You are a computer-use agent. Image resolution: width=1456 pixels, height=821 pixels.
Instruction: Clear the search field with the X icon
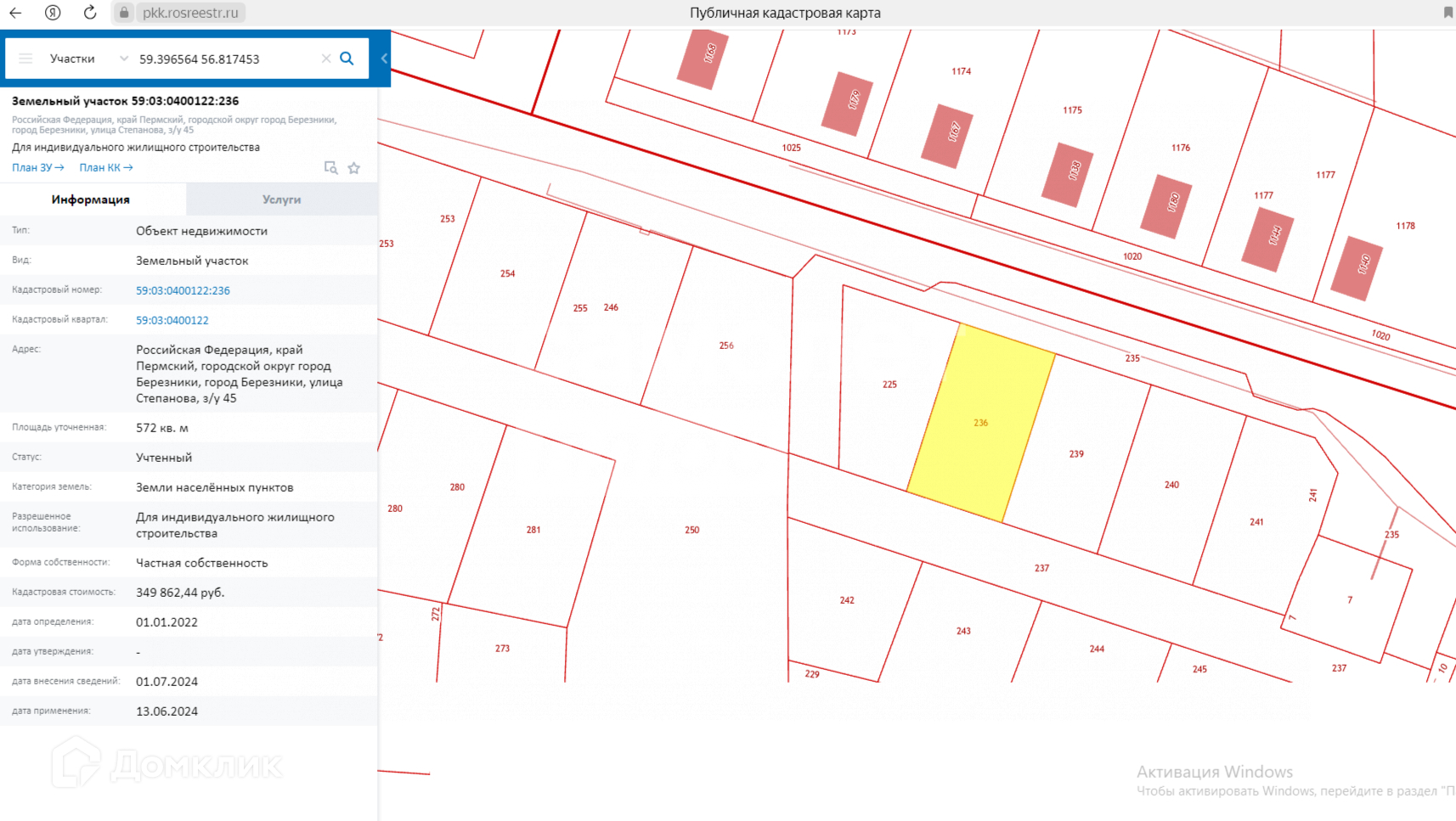click(x=326, y=59)
